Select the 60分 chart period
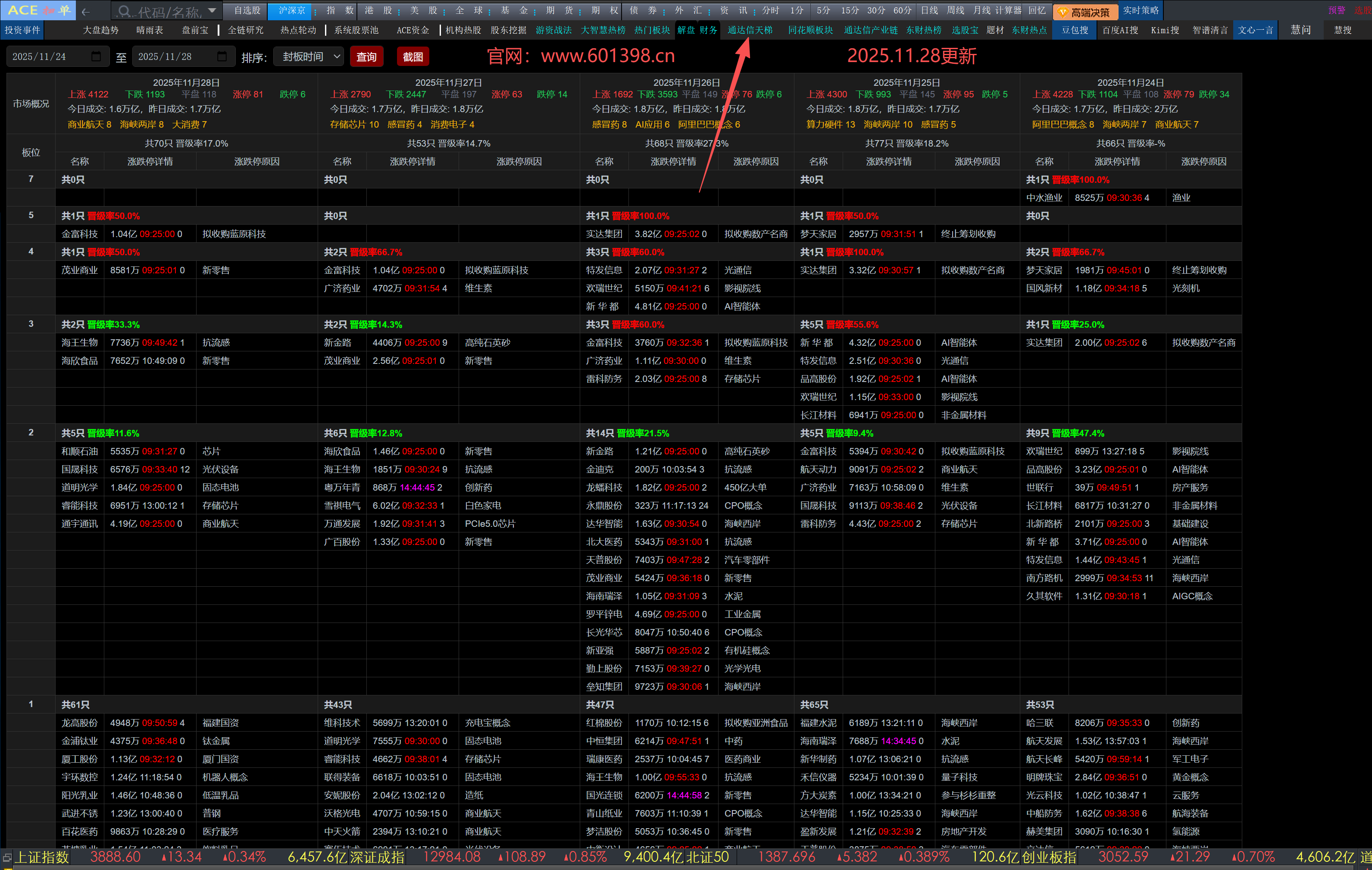 point(903,11)
